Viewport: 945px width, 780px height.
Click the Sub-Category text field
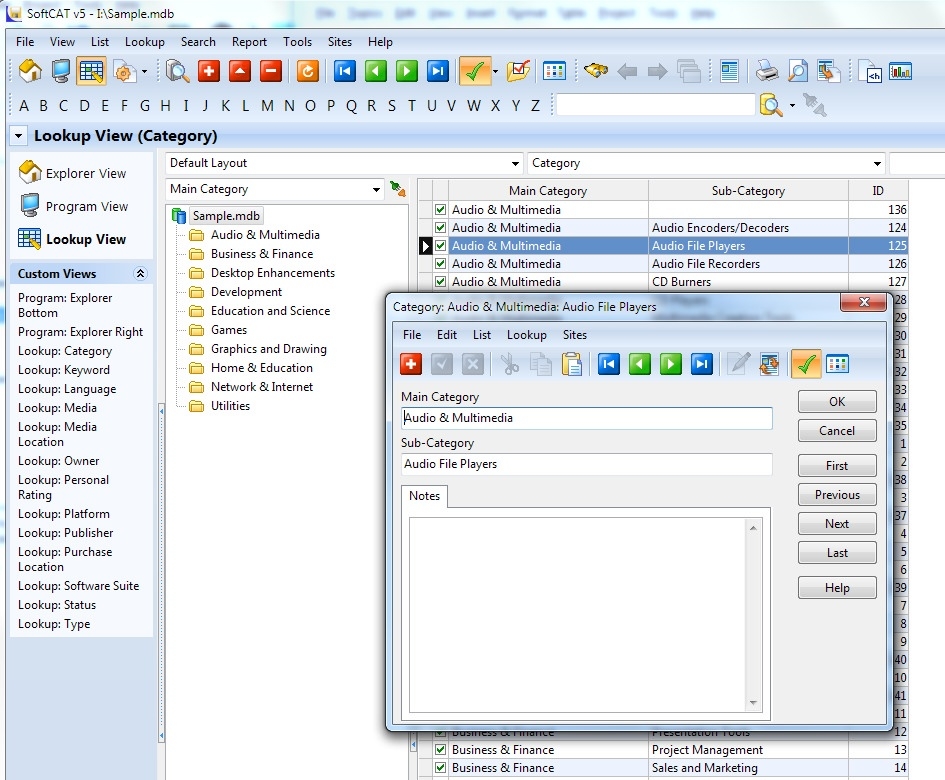click(x=586, y=464)
